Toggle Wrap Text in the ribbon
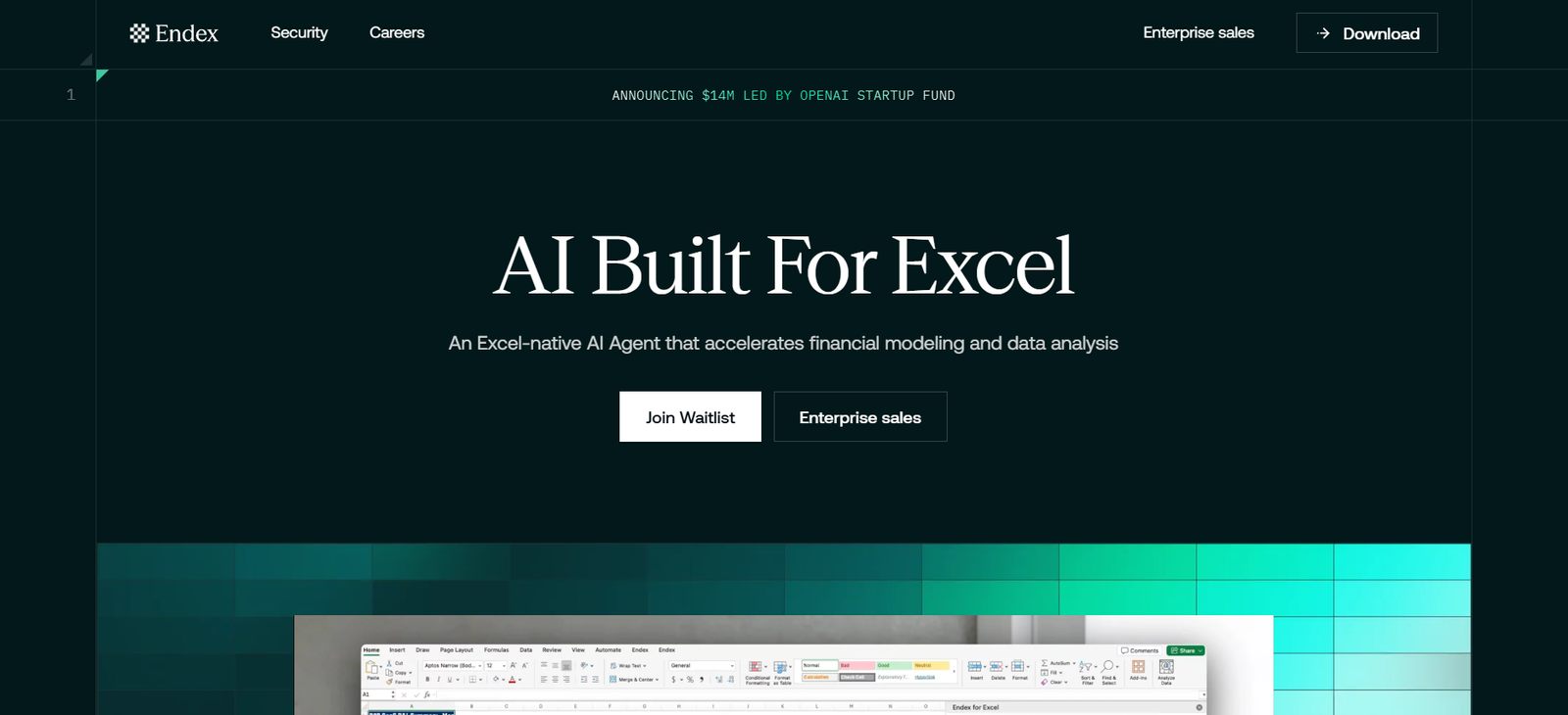Screen dimensions: 1568x715 coord(629,665)
